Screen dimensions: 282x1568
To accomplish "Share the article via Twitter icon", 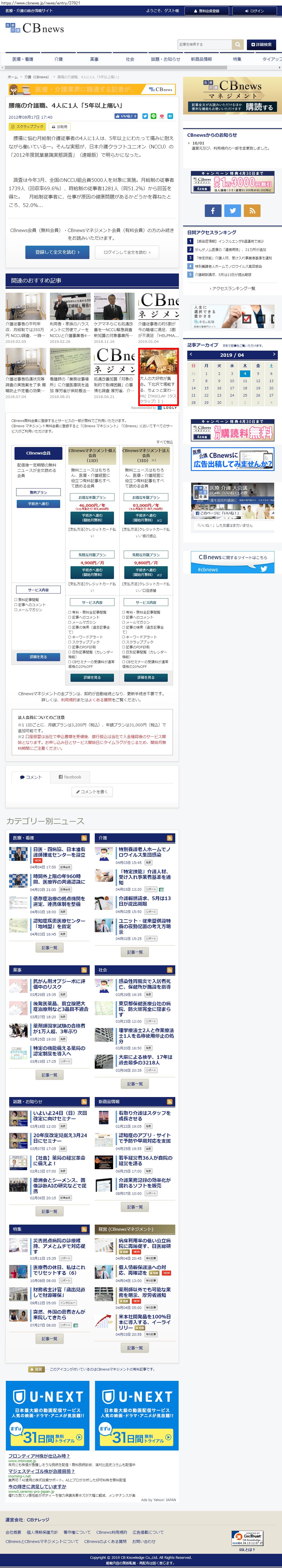I will pos(145,116).
